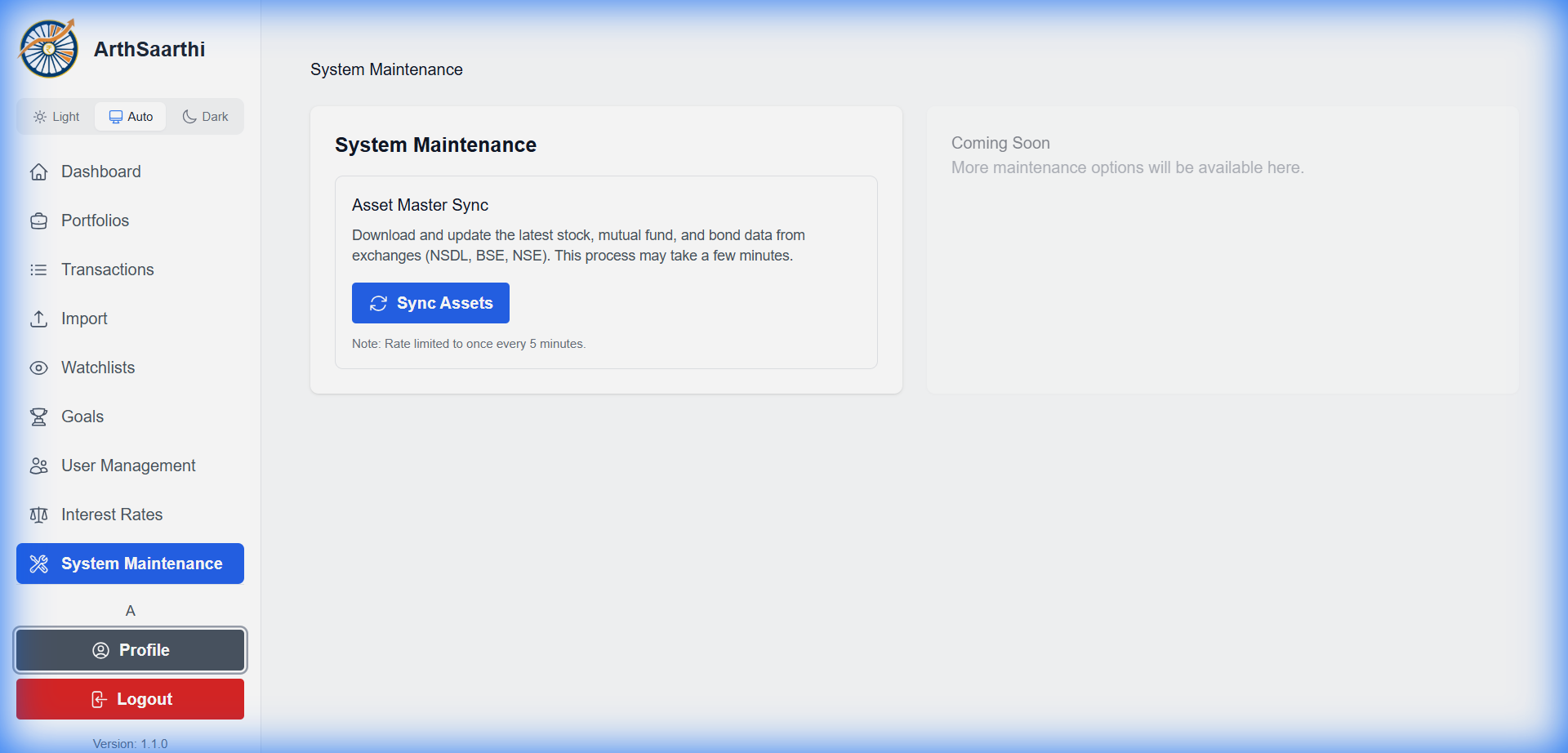Switch theme to Auto mode

tap(130, 116)
